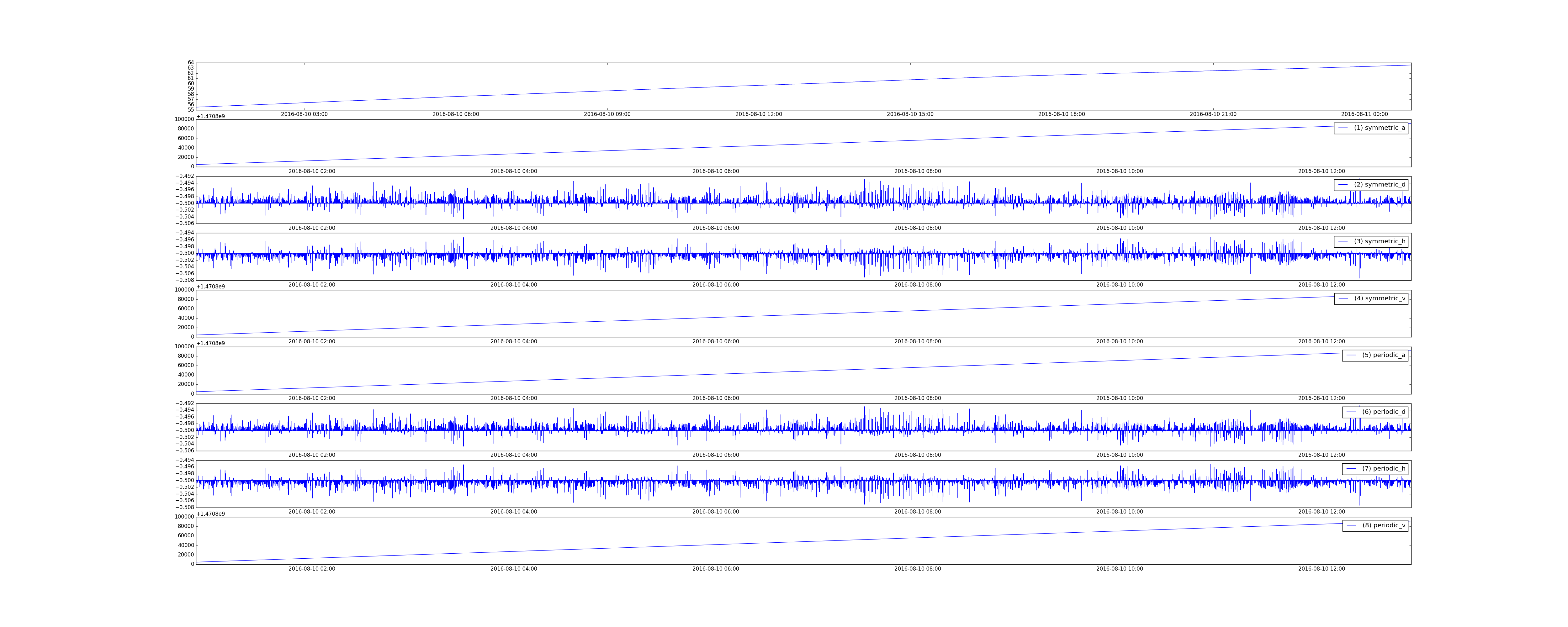Viewport: 1568px width, 627px height.
Task: Click the "+1.4708e9" offset label above the symmetric_a plot
Action: 211,116
